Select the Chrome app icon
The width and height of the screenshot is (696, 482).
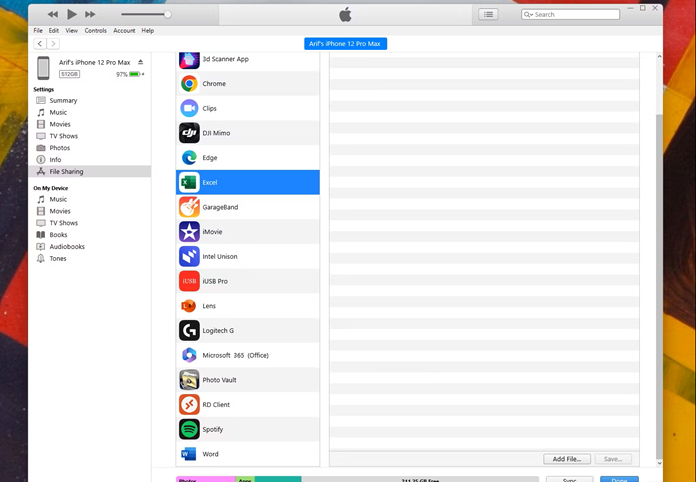[x=189, y=83]
